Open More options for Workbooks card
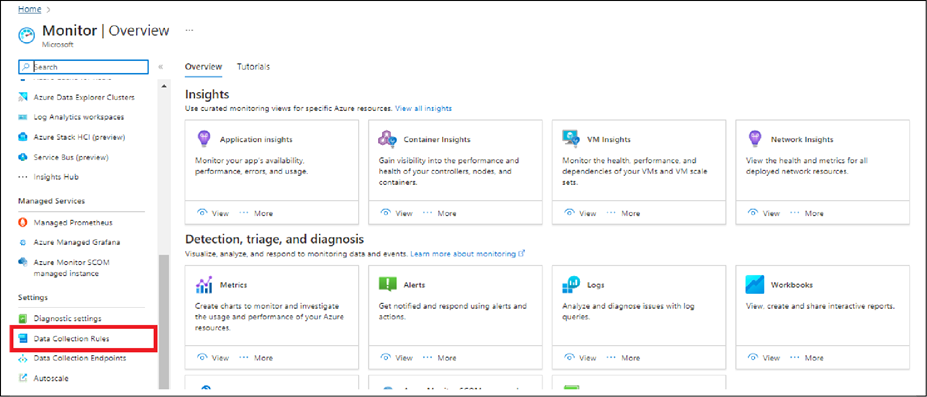The width and height of the screenshot is (927, 397). (806, 358)
